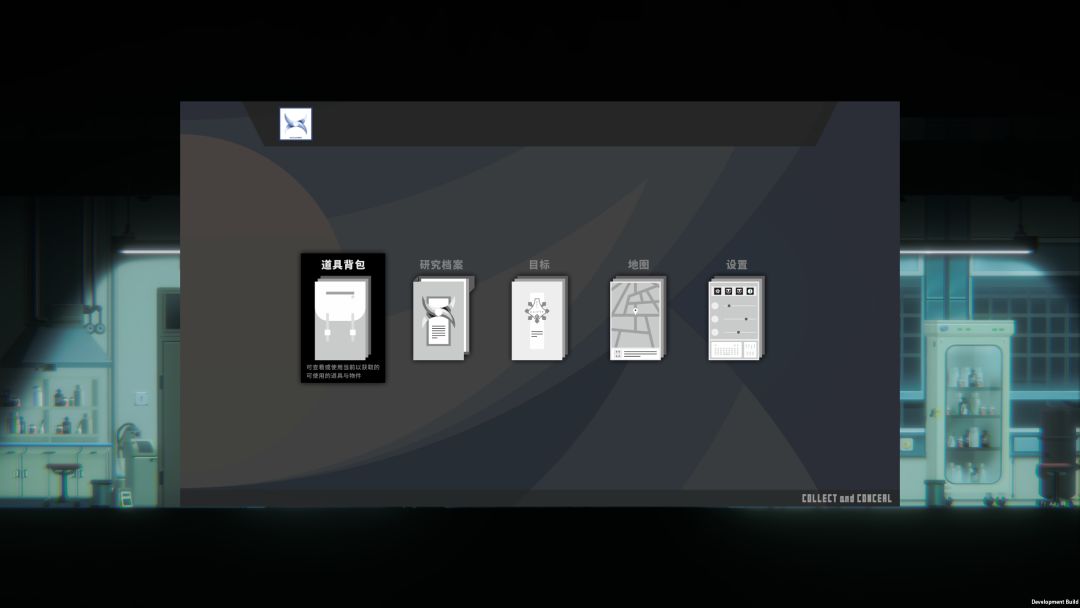Click the location pin on the map card
Viewport: 1080px width, 608px height.
(x=635, y=310)
